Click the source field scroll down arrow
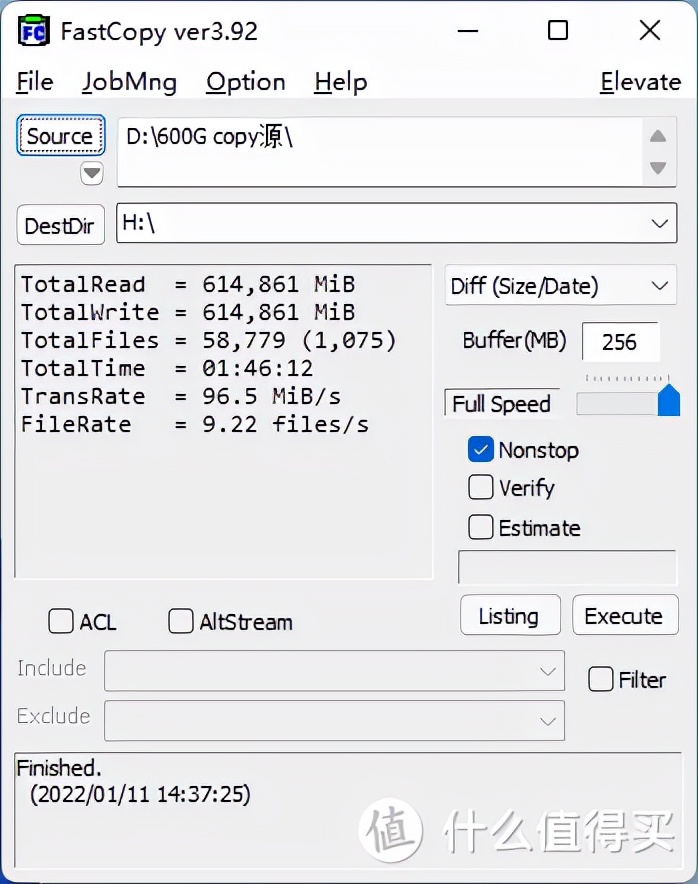This screenshot has height=884, width=698. coord(658,167)
